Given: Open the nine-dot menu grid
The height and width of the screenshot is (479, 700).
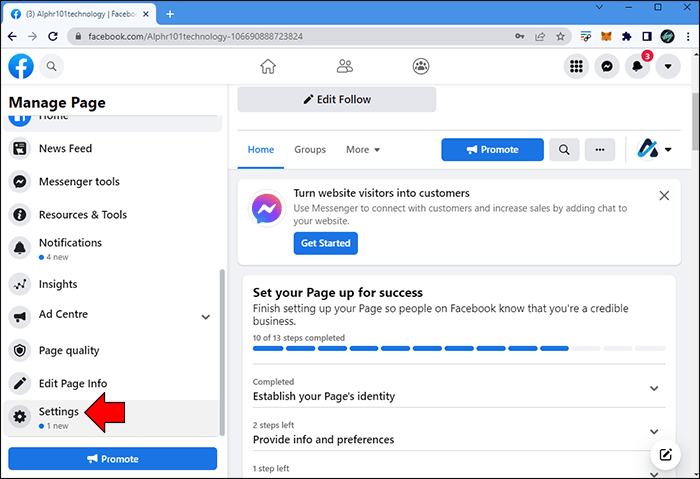Looking at the screenshot, I should (576, 66).
